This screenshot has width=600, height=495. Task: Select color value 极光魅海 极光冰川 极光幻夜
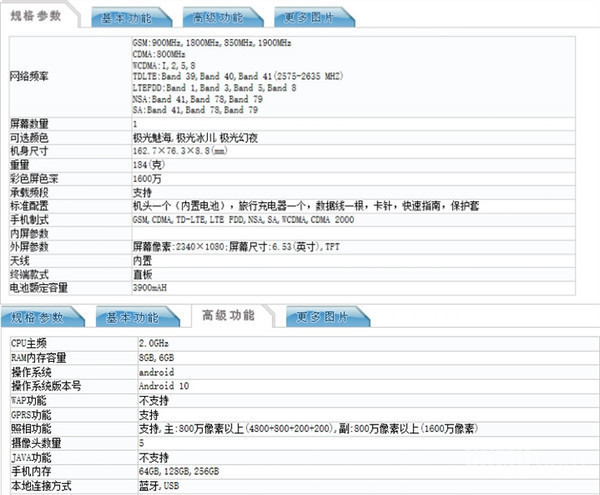tap(195, 138)
